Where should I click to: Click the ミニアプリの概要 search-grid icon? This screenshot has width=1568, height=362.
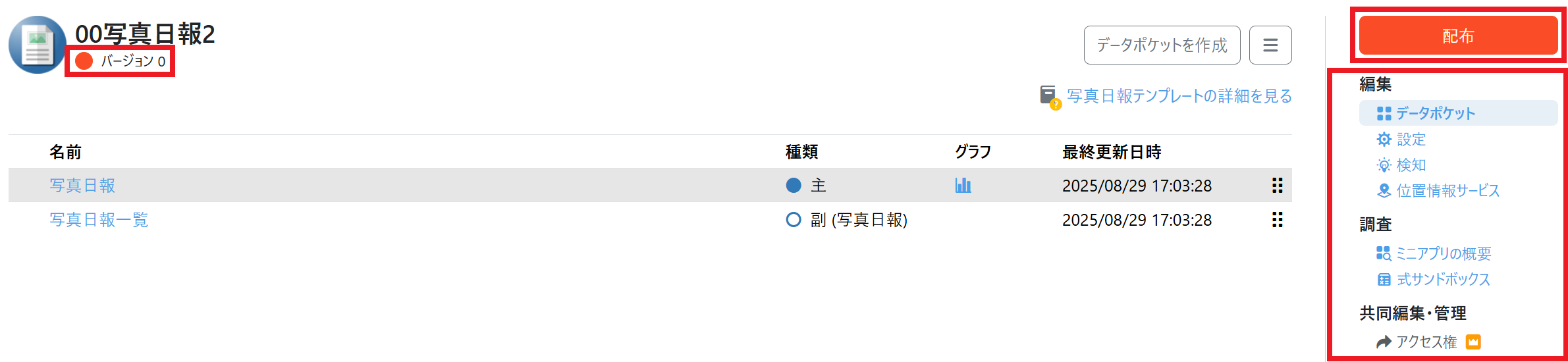[1384, 253]
